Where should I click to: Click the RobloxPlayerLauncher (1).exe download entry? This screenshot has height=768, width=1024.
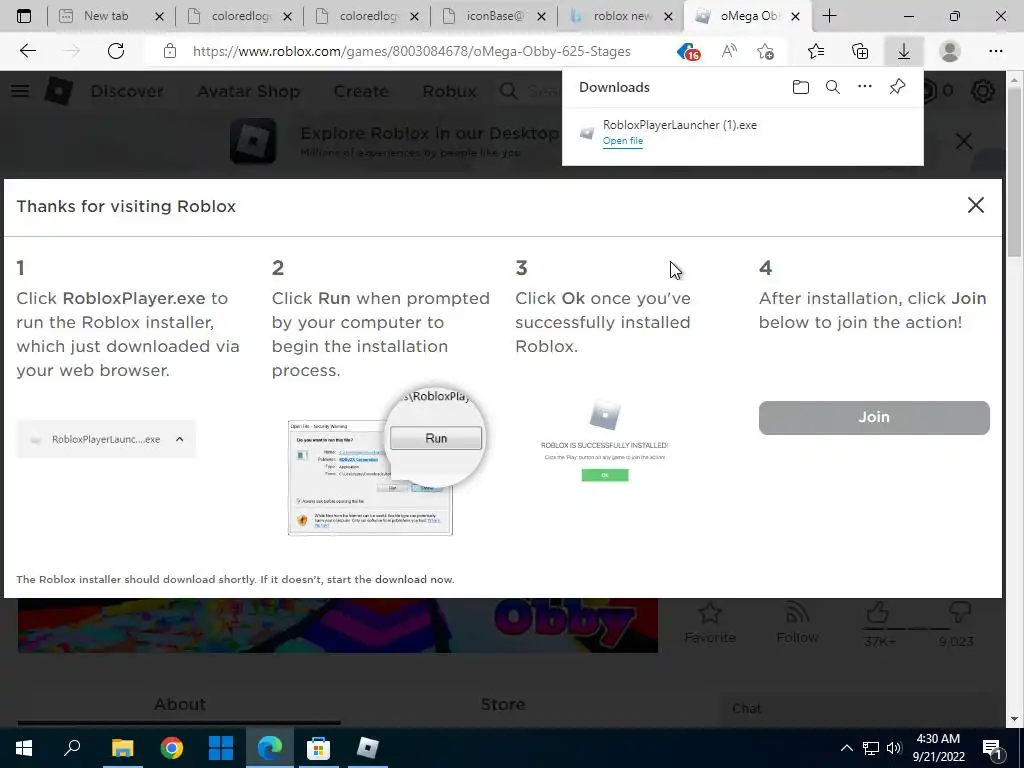tap(743, 133)
